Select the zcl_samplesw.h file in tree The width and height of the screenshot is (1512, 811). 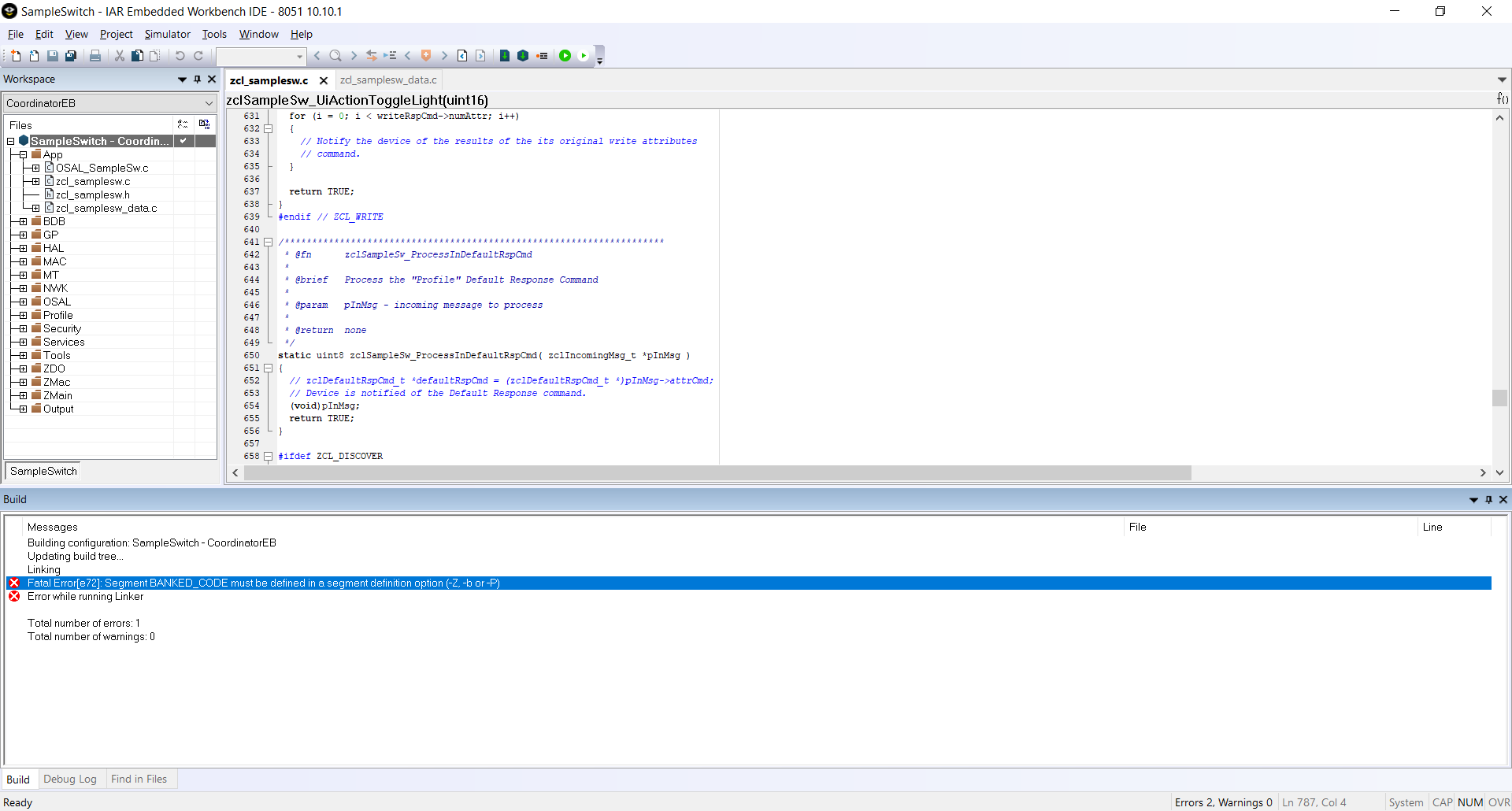point(93,195)
